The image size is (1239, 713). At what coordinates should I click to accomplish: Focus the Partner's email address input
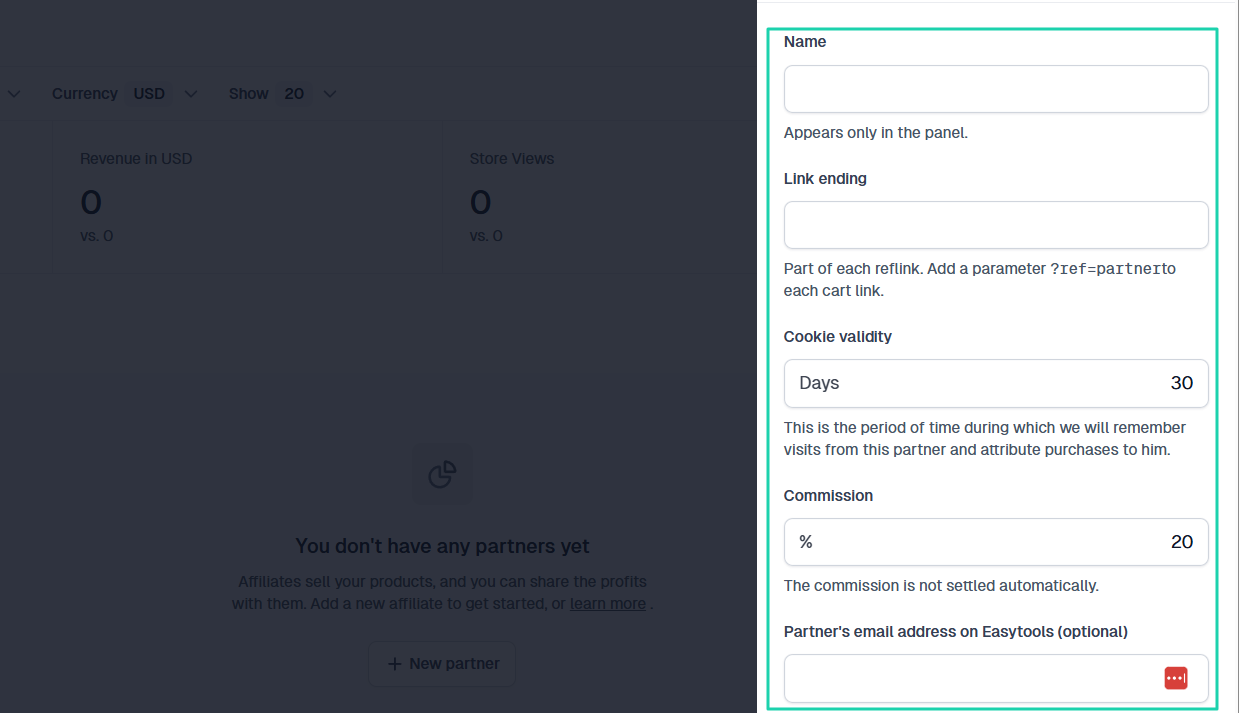pyautogui.click(x=996, y=678)
